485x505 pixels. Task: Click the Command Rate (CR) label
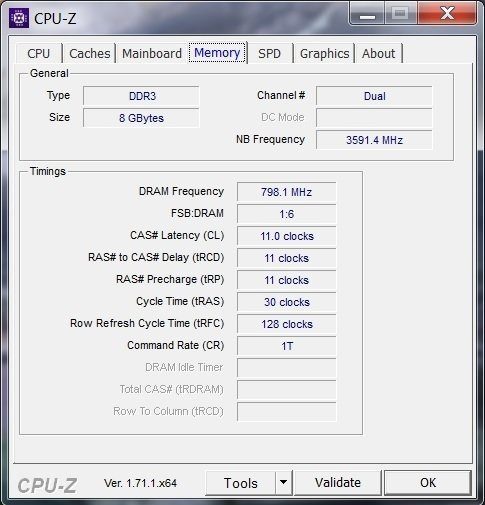176,345
